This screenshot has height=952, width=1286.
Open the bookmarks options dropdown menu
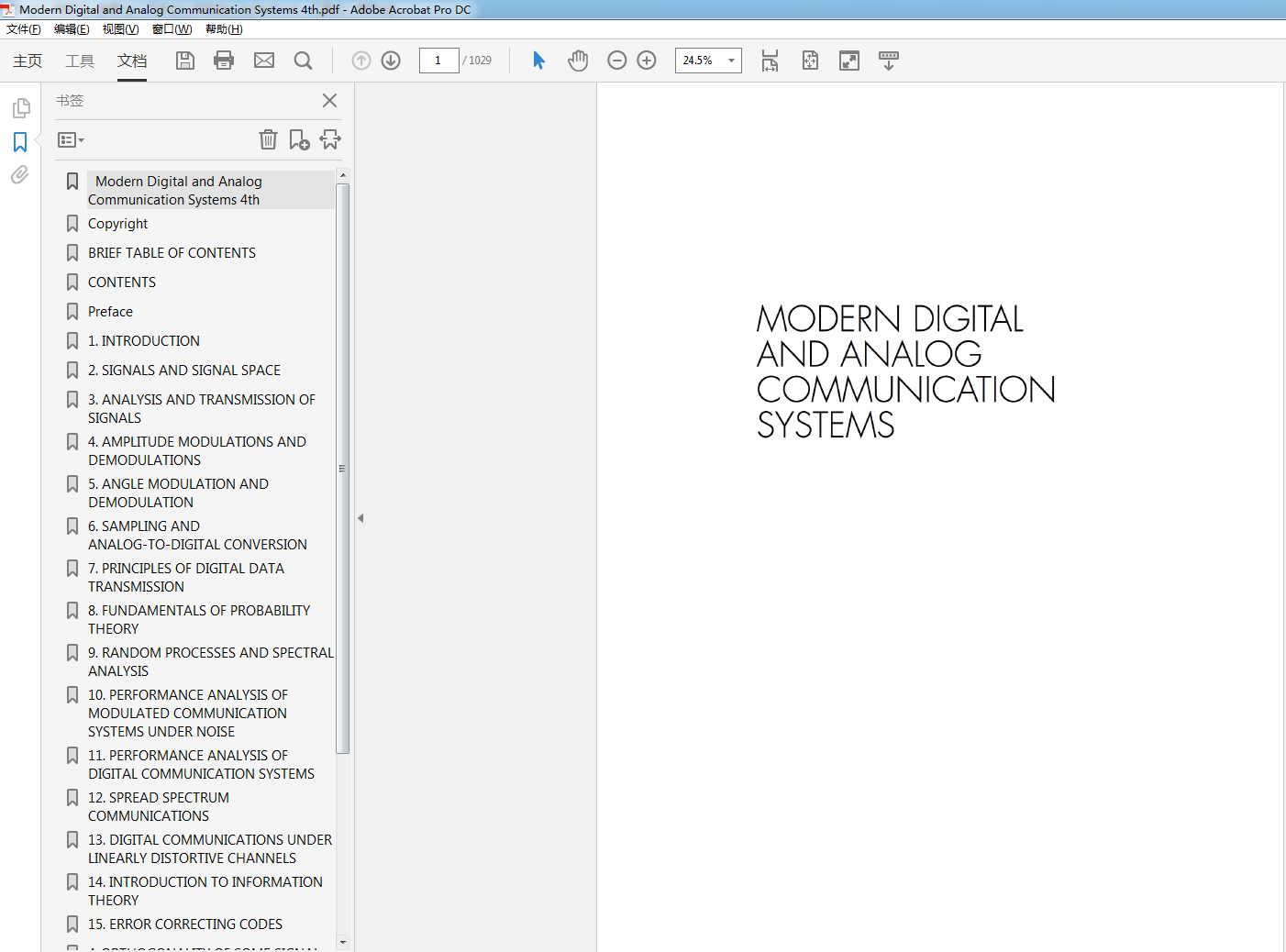tap(71, 140)
